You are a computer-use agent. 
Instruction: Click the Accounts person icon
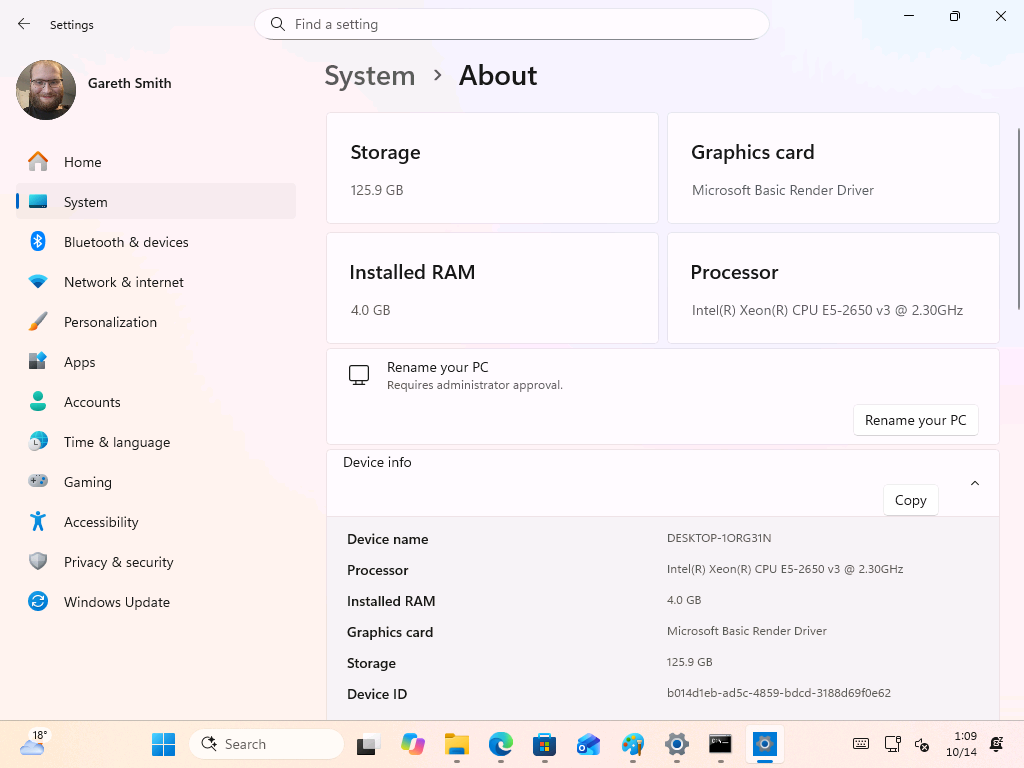click(38, 402)
